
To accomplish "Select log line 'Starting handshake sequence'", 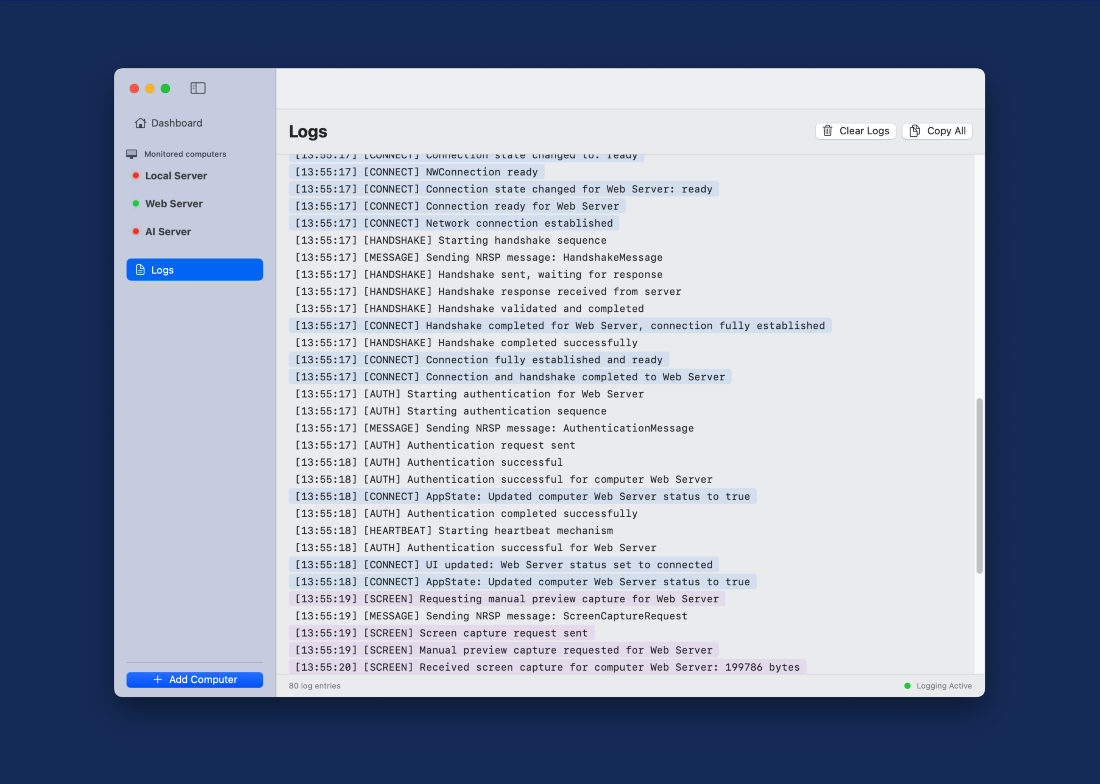I will (450, 241).
